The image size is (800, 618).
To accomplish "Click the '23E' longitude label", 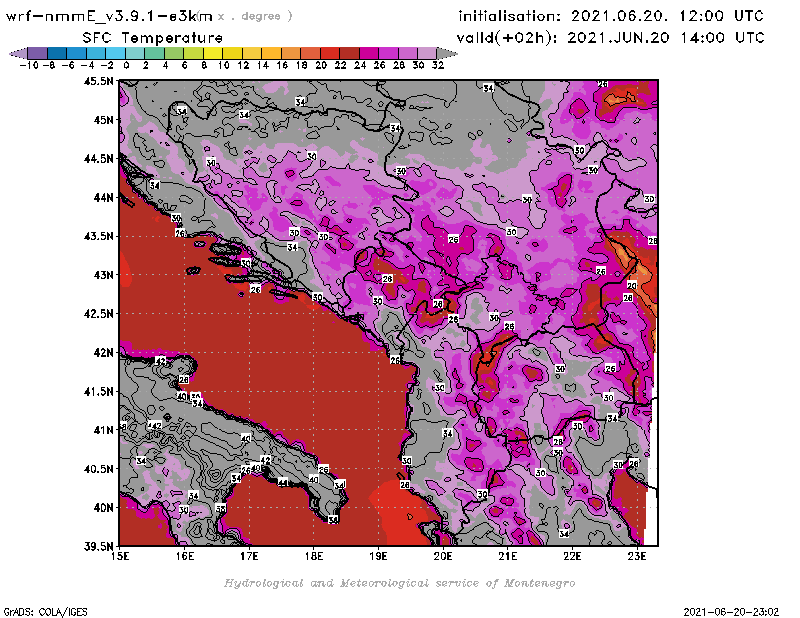I will point(637,556).
